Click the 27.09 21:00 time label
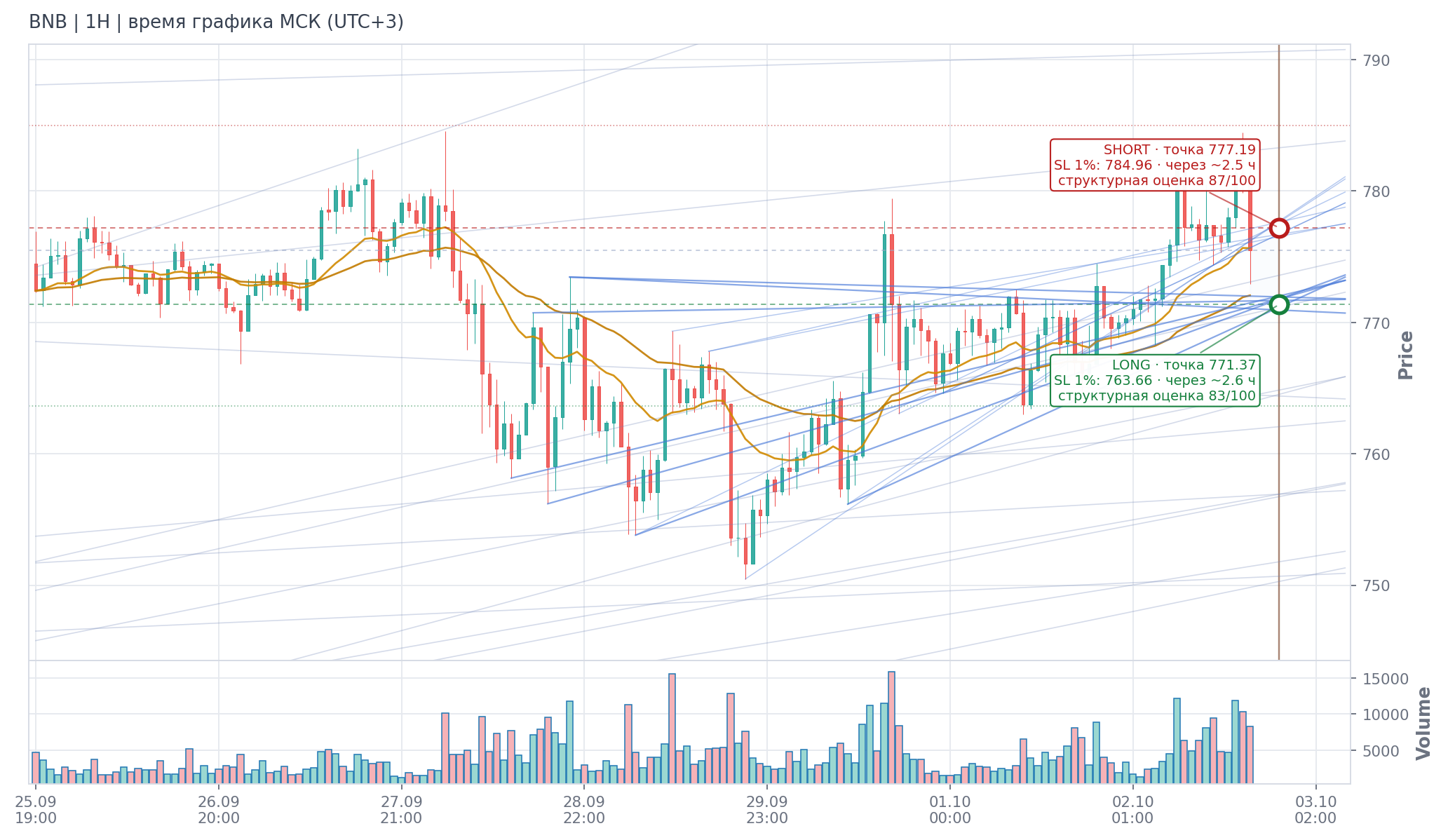This screenshot has width=1448, height=840. (x=401, y=810)
